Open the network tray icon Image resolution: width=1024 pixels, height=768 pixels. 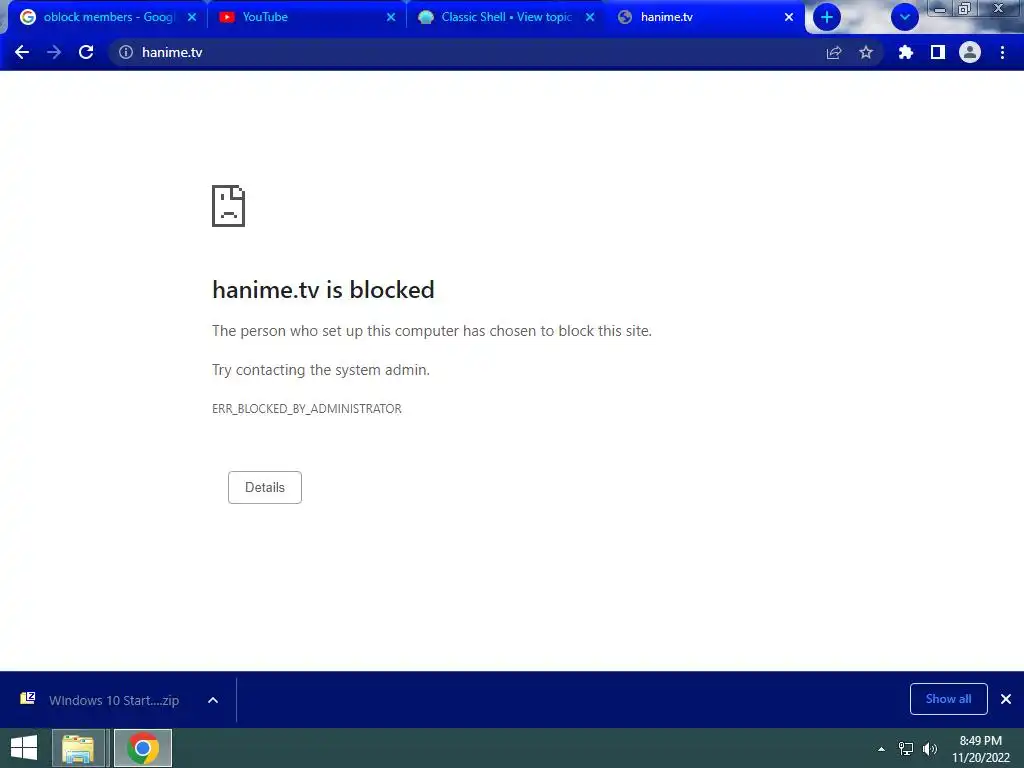[x=906, y=749]
